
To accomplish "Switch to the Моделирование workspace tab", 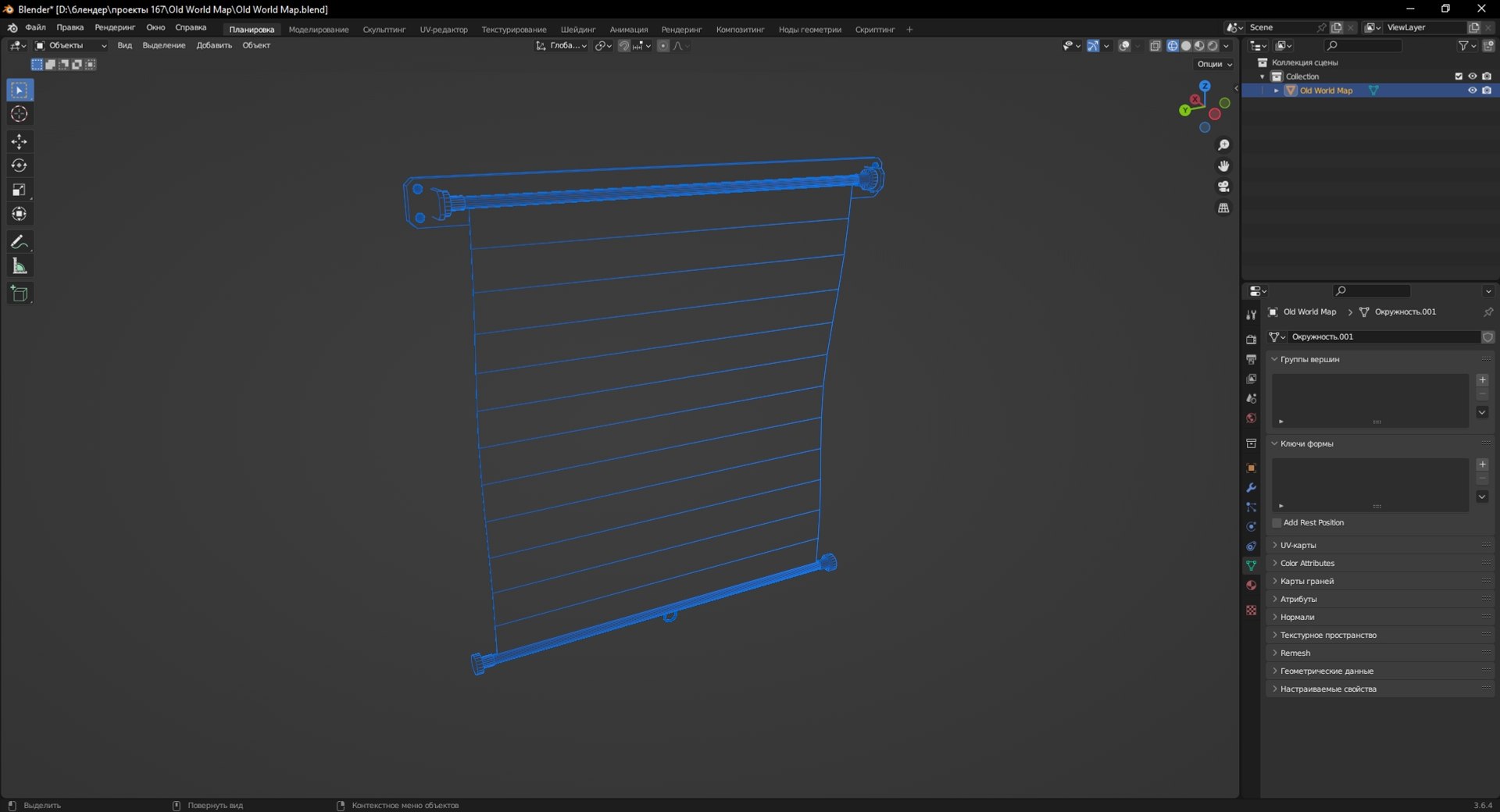I will [x=319, y=30].
